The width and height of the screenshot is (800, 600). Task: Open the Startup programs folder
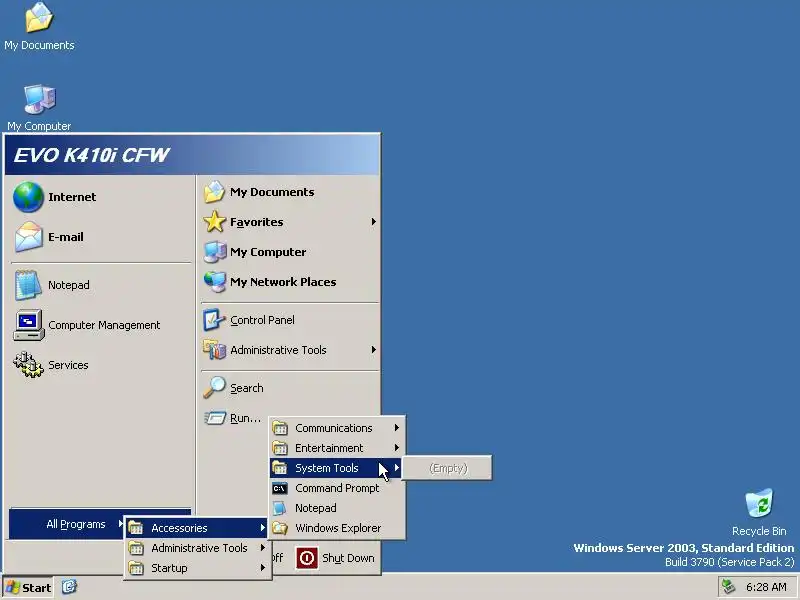coord(197,568)
